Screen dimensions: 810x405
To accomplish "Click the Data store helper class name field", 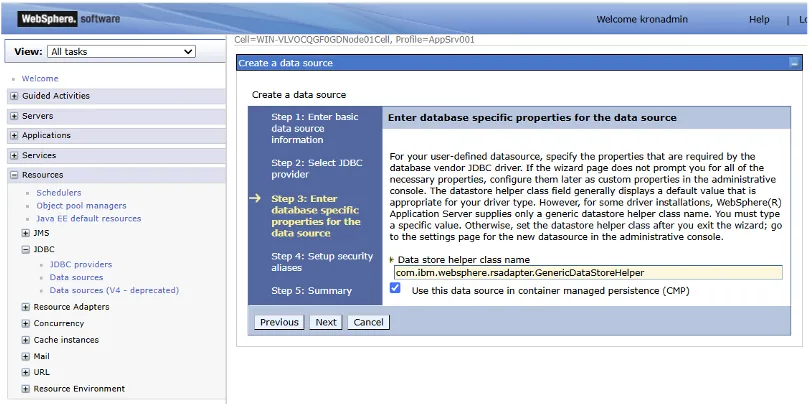I will [x=588, y=273].
